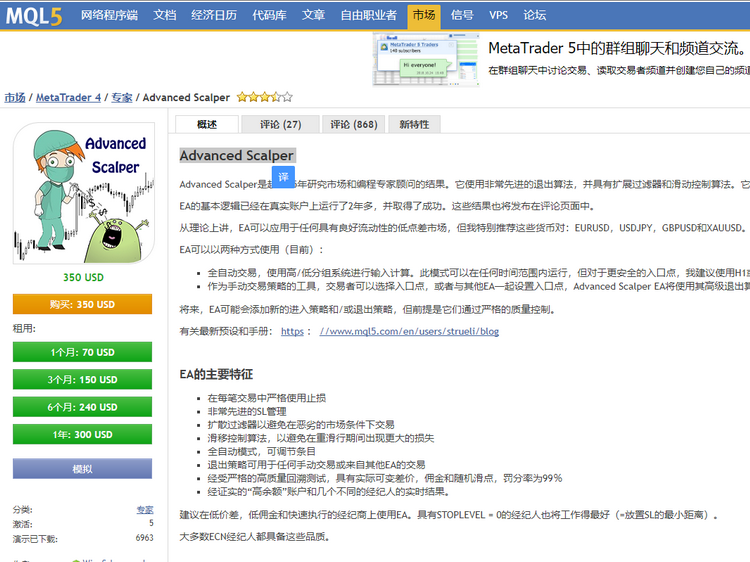750x562 pixels.
Task: Click the Advanced Scalper breadcrumb text
Action: click(186, 98)
